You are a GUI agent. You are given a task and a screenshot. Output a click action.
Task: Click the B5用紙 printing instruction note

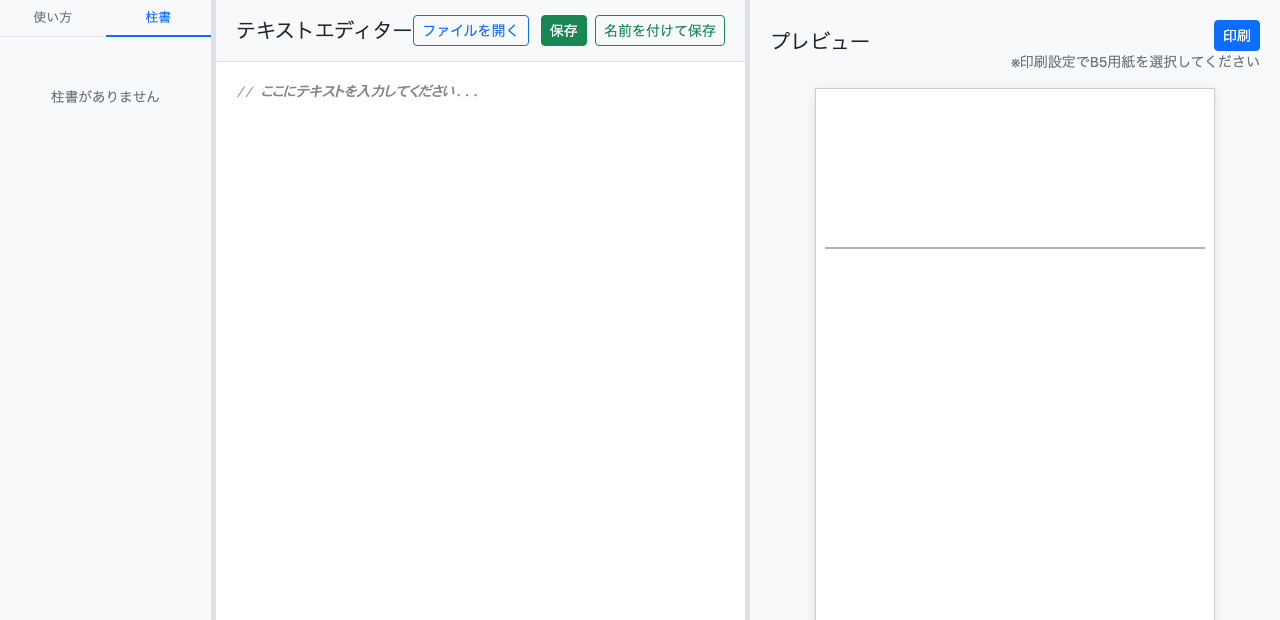point(1135,61)
